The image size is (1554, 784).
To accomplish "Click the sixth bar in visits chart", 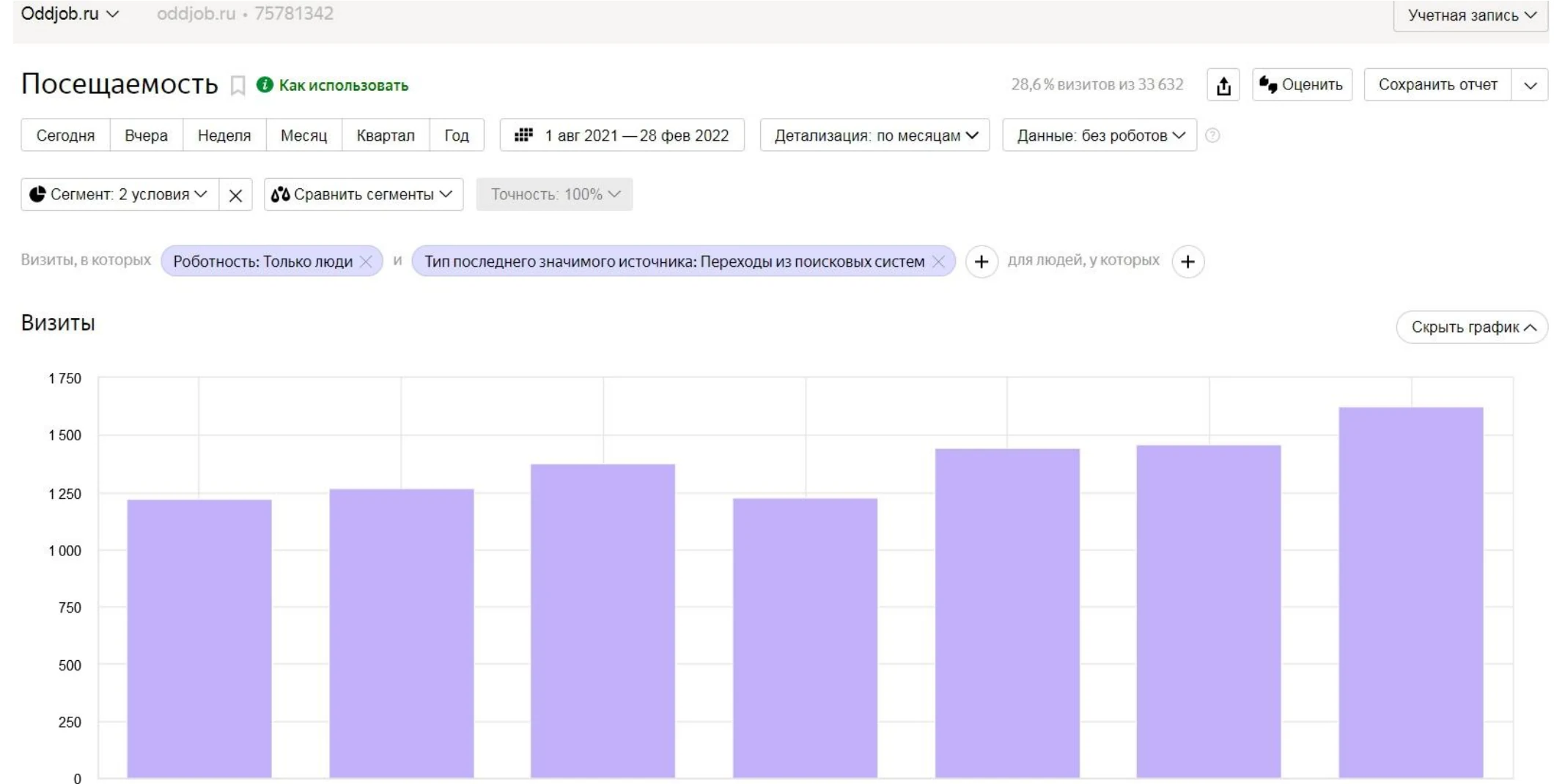I will coord(1209,611).
